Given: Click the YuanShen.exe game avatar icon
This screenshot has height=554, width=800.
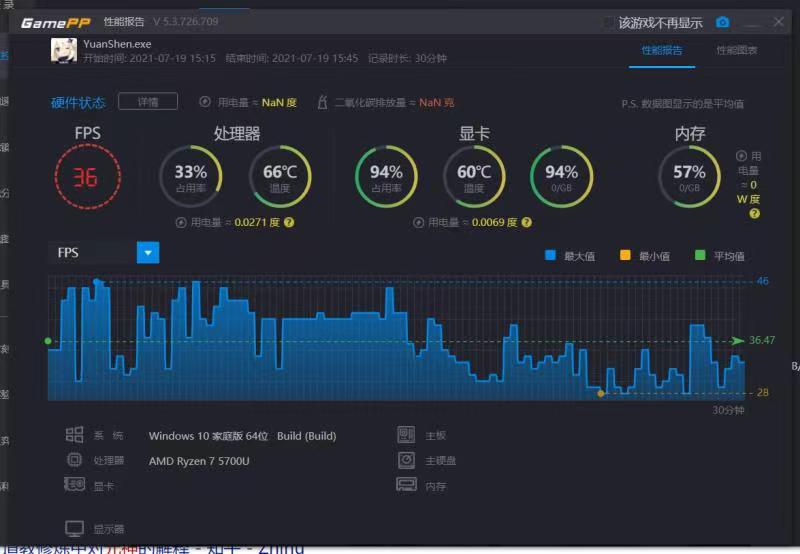Looking at the screenshot, I should click(x=65, y=50).
